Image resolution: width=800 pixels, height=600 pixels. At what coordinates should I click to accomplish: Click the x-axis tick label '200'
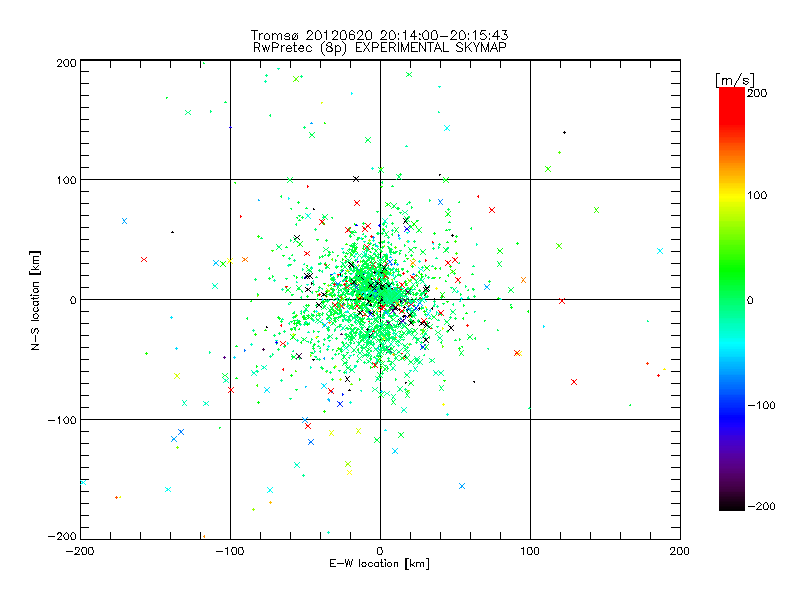click(680, 551)
